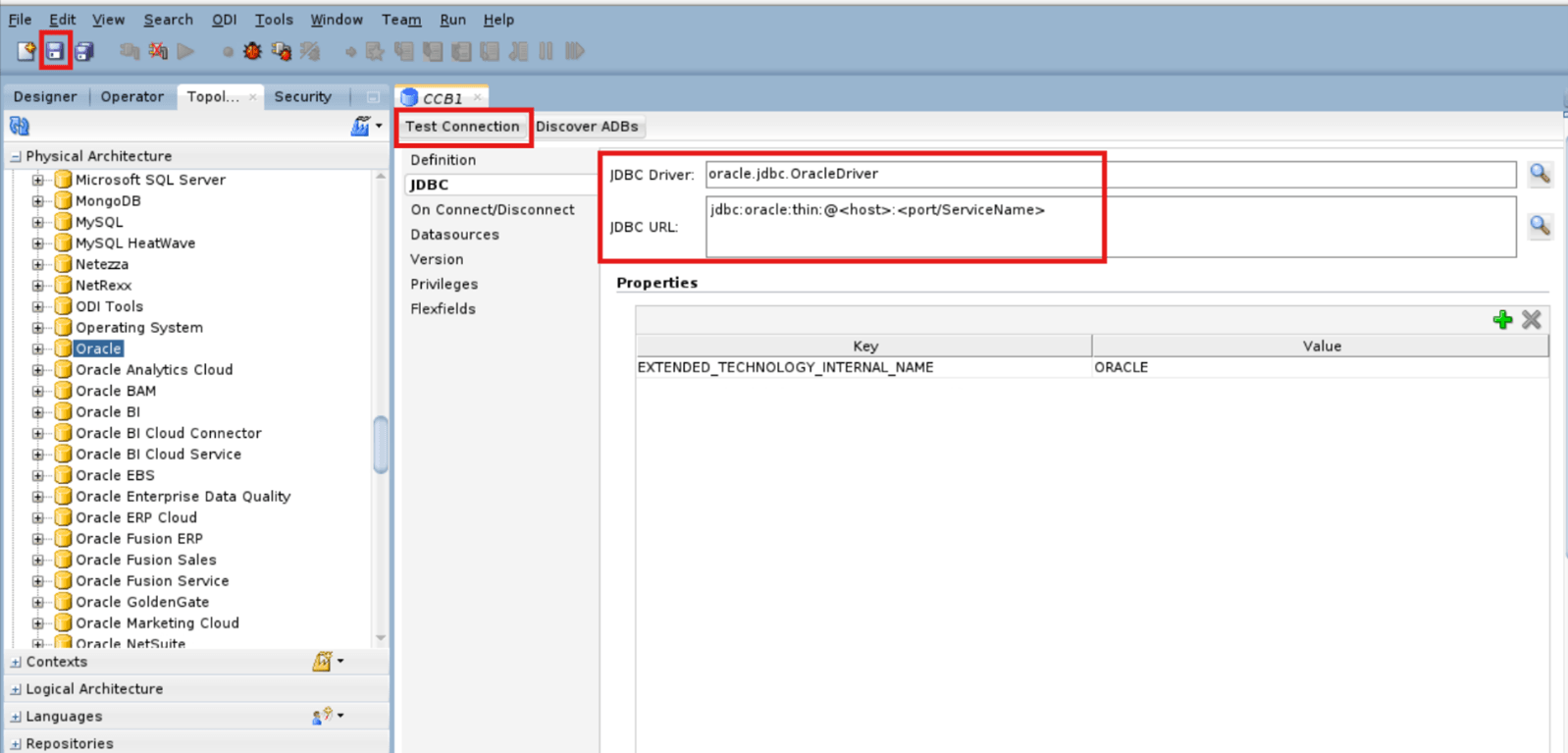Click the Oracle GoldenGate folder icon
This screenshot has height=753, width=1568.
(64, 602)
